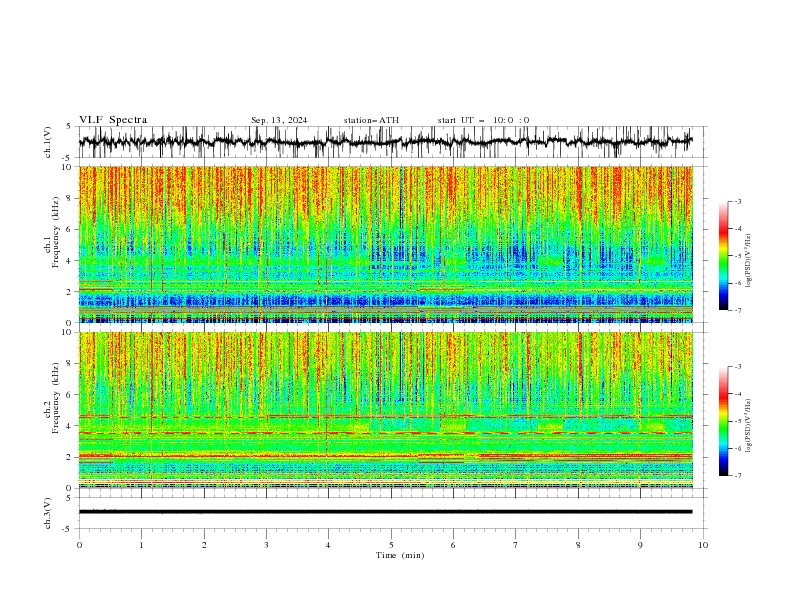Click the flat ch.3 voltage trace
The width and height of the screenshot is (792, 612).
click(385, 512)
